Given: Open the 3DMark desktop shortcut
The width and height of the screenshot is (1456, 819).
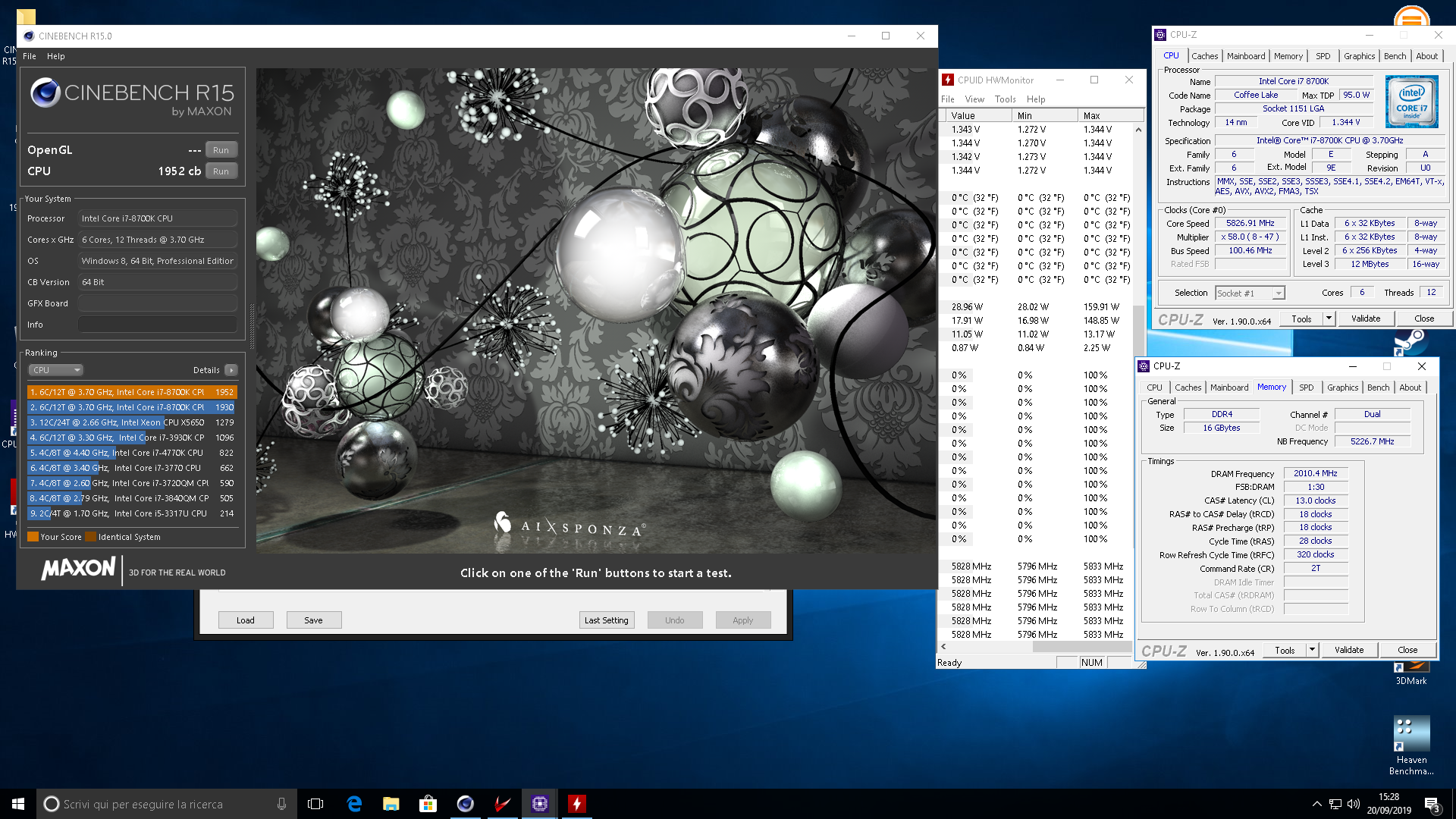Looking at the screenshot, I should [x=1411, y=673].
